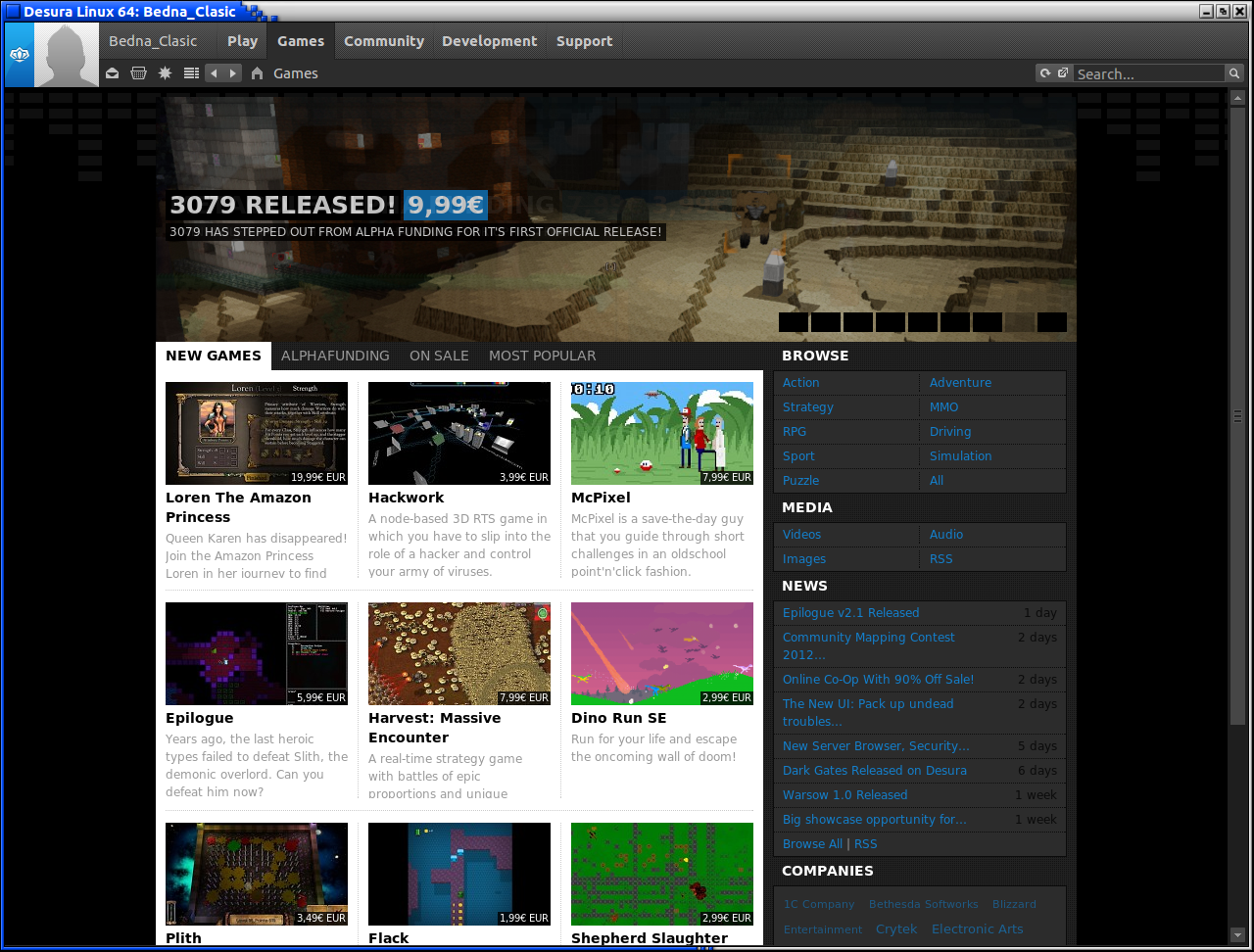Click the Dino Run SE title
This screenshot has width=1254, height=952.
tap(619, 718)
